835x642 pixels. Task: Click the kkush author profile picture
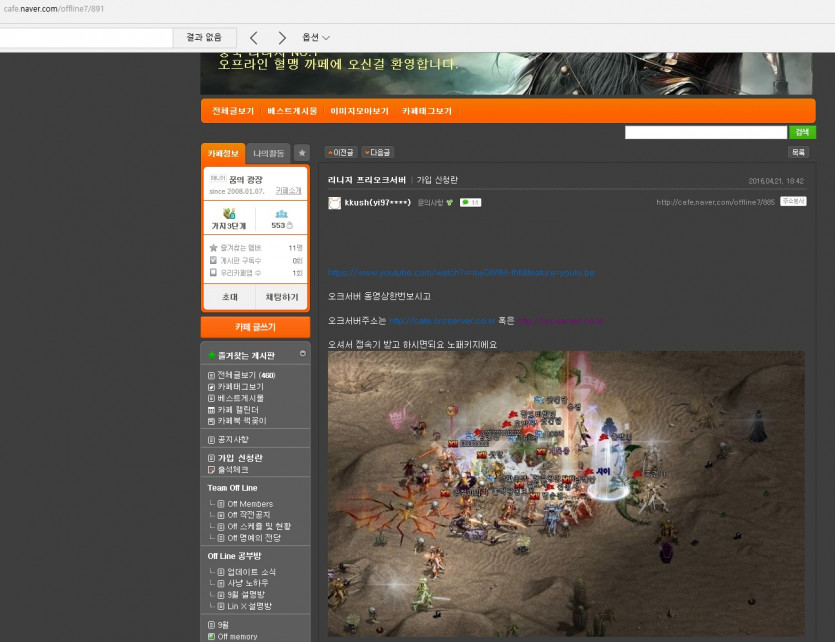334,203
